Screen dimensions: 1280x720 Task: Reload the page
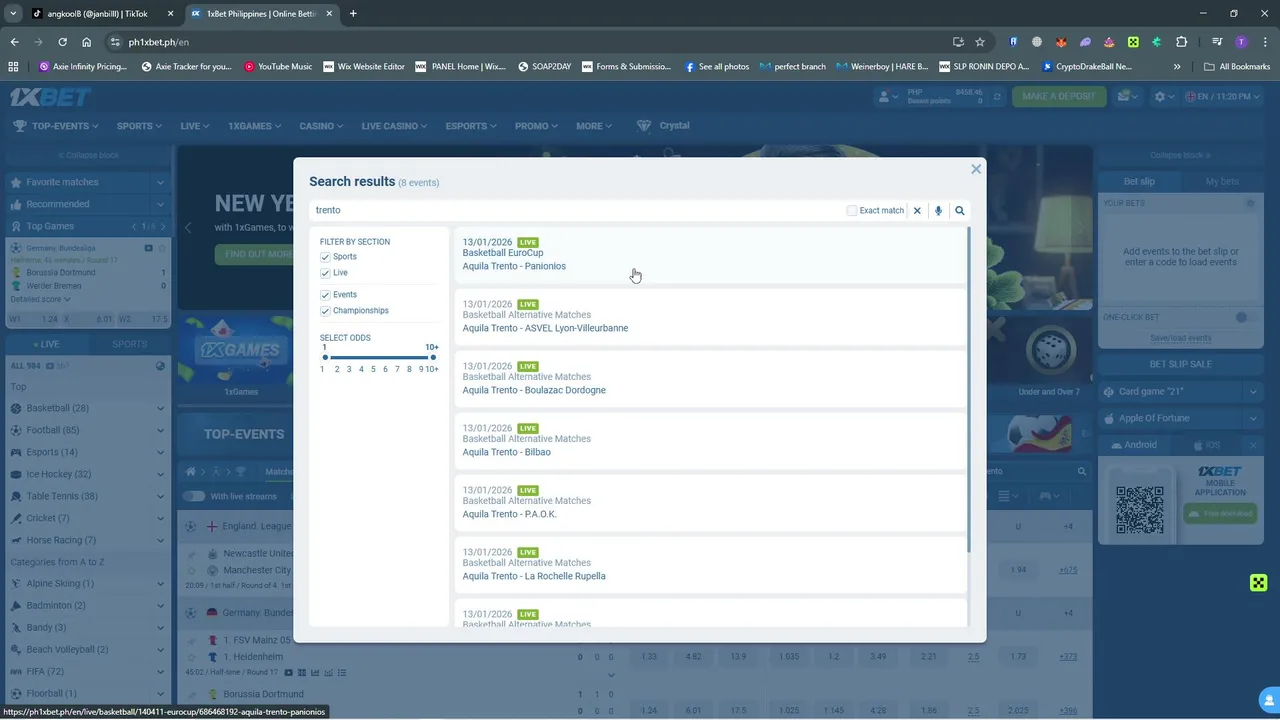coord(62,42)
